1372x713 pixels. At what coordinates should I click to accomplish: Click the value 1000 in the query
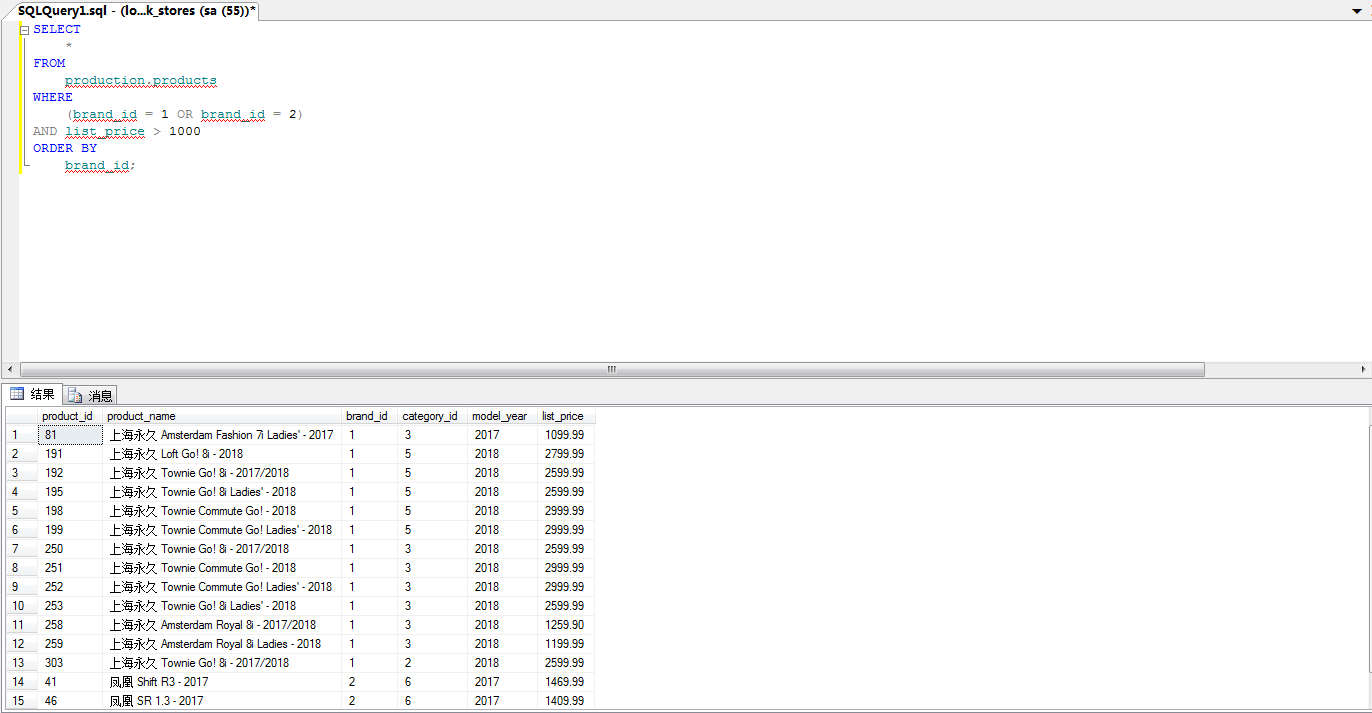(x=185, y=131)
